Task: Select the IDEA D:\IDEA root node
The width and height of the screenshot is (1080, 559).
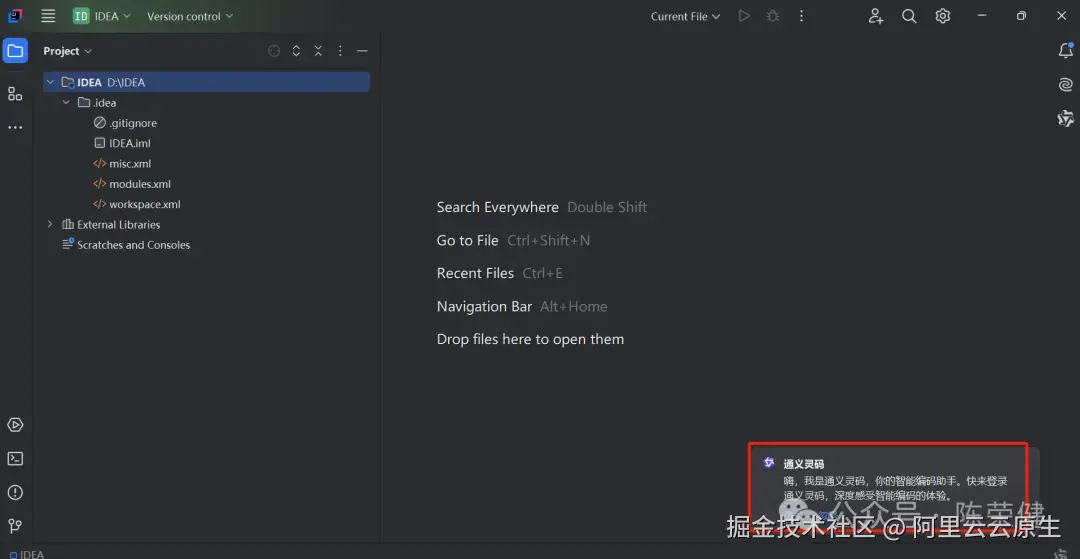Action: pos(207,82)
